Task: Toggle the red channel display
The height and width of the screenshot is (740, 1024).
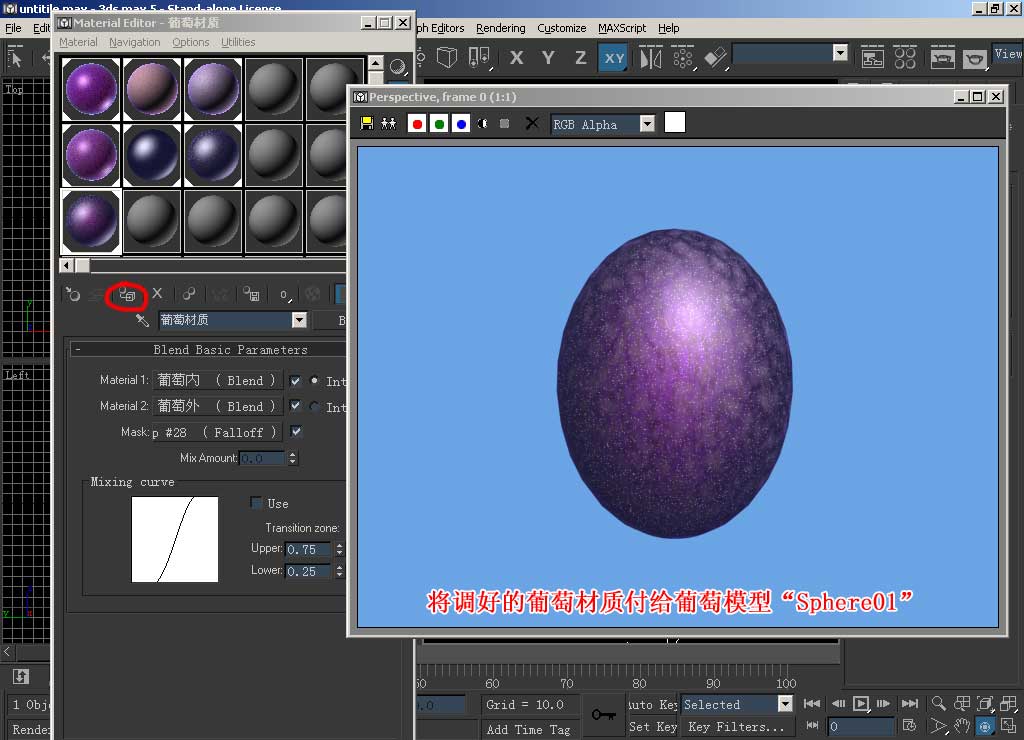Action: pyautogui.click(x=417, y=124)
